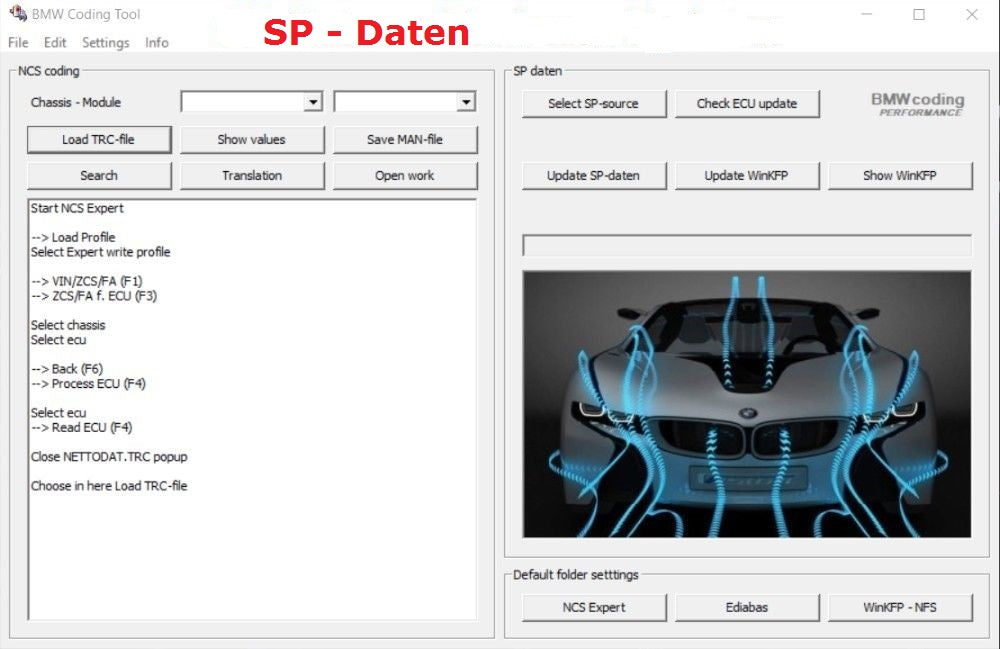This screenshot has height=649, width=1000.
Task: Click the 'Start NCS Expert' line
Action: 77,208
